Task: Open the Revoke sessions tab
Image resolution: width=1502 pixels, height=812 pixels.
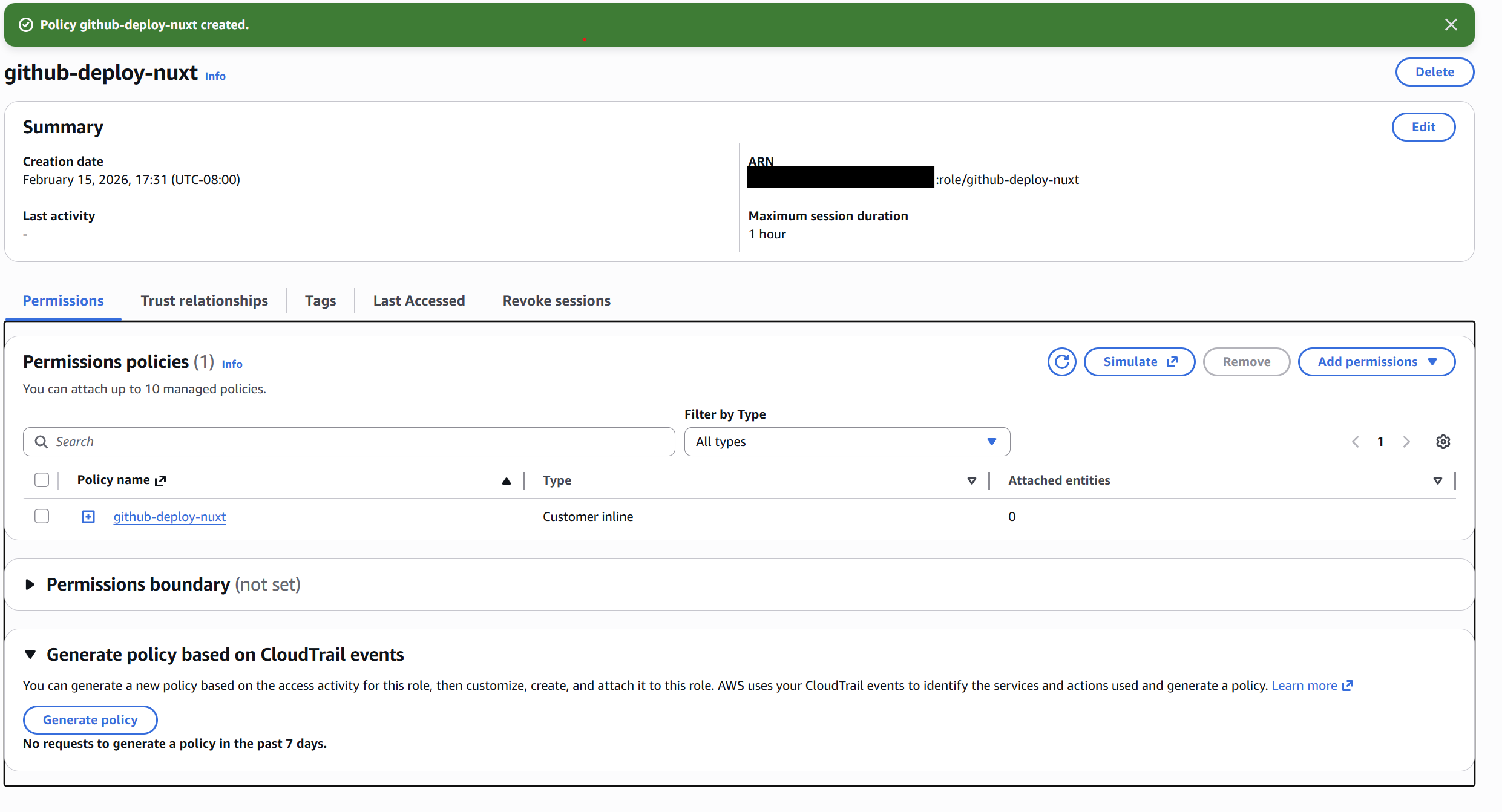Action: [556, 301]
